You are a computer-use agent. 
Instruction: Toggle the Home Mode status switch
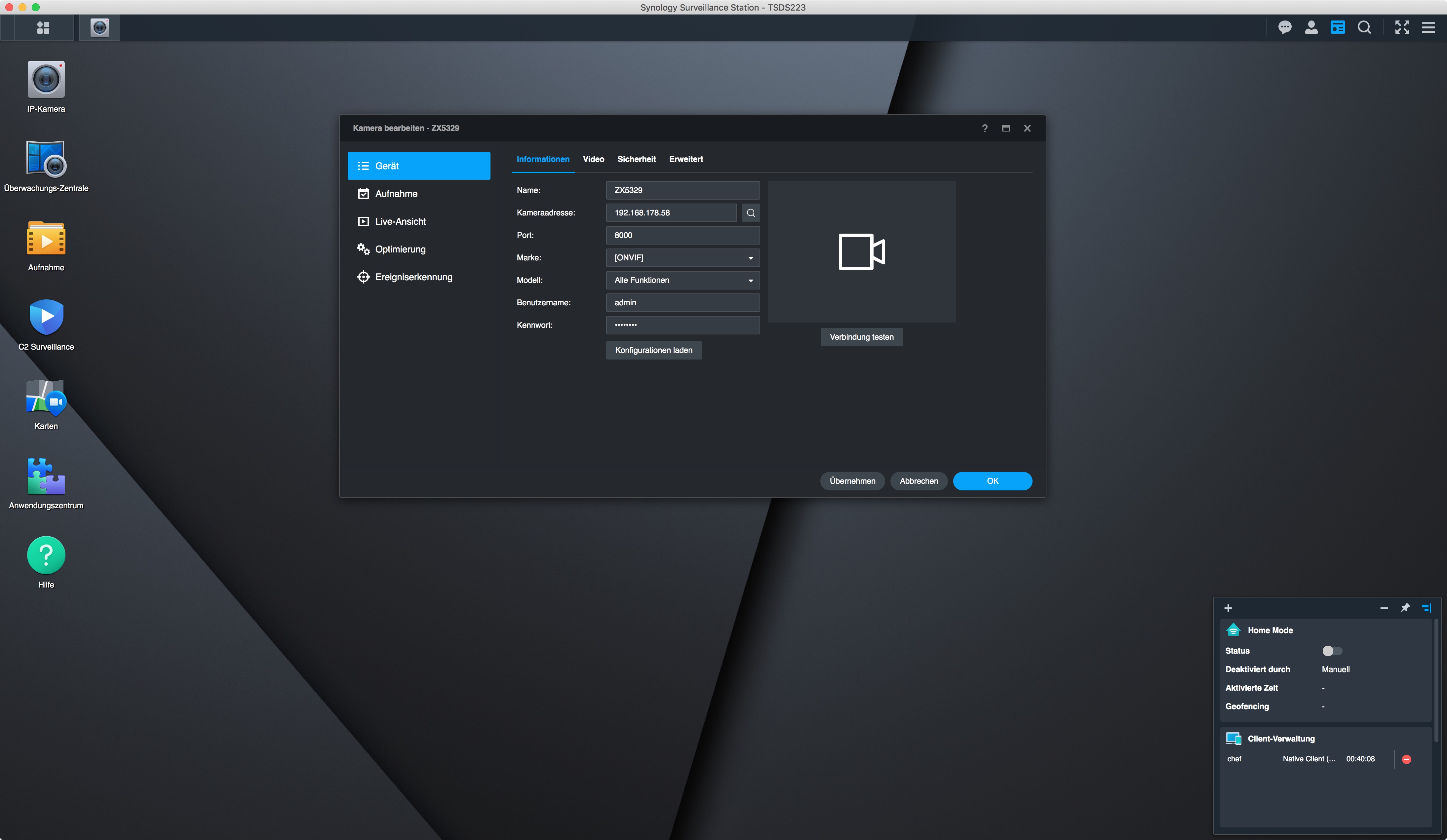pyautogui.click(x=1332, y=651)
